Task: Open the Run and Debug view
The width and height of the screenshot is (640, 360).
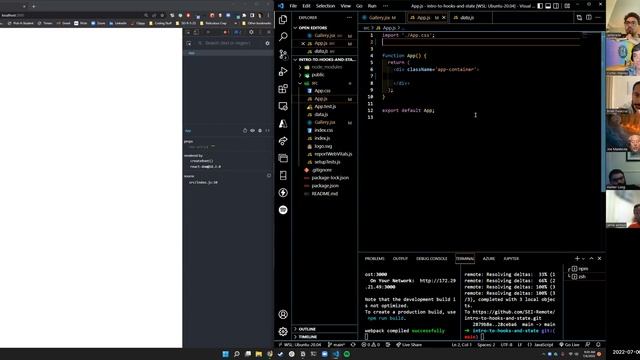Action: coord(283,71)
